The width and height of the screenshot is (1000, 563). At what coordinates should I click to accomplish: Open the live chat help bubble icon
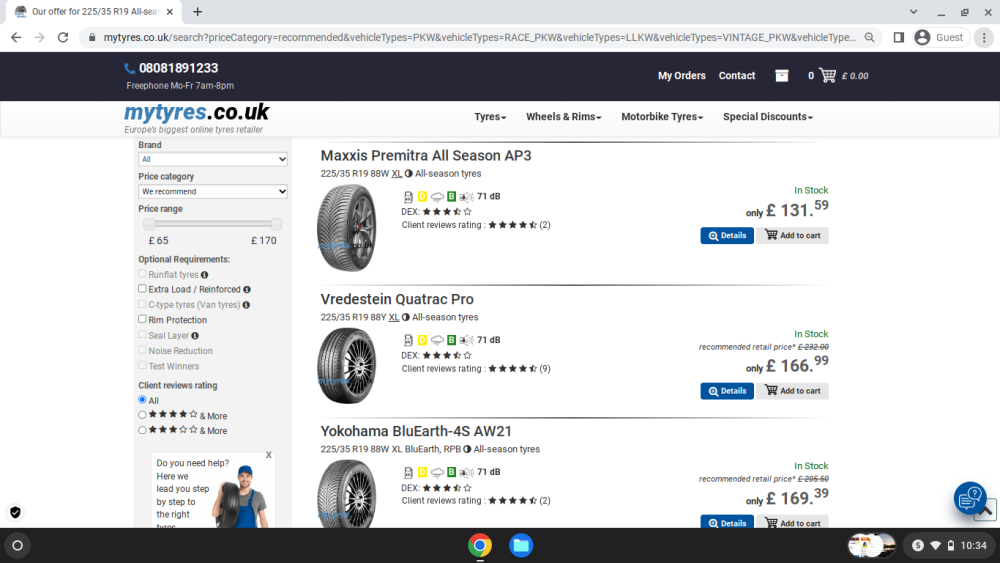[x=969, y=497]
